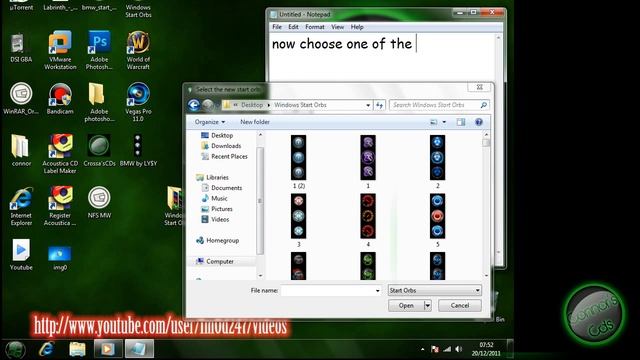Select the Crossa'sCDs desktop icon
Image resolution: width=640 pixels, height=360 pixels.
pos(99,150)
